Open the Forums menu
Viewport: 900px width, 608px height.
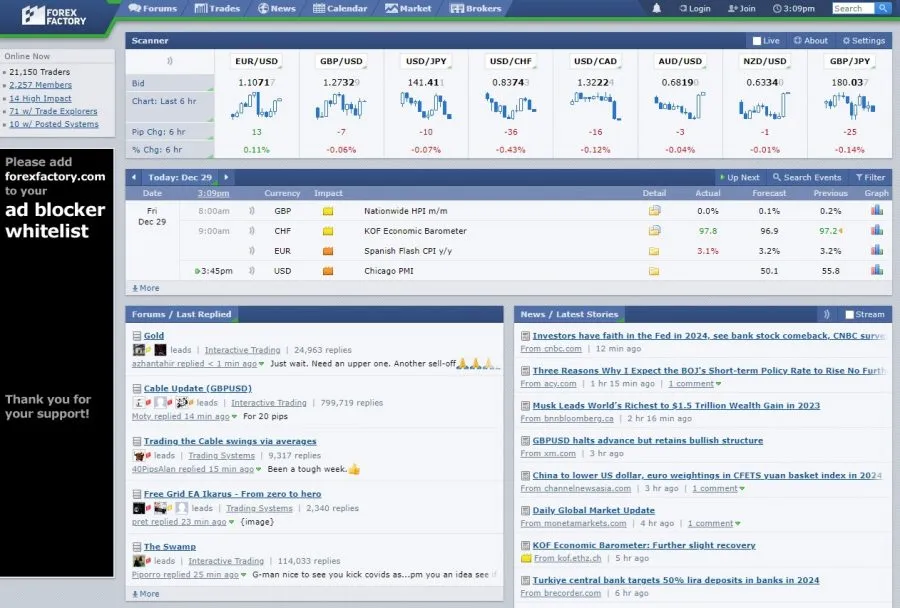[x=153, y=8]
